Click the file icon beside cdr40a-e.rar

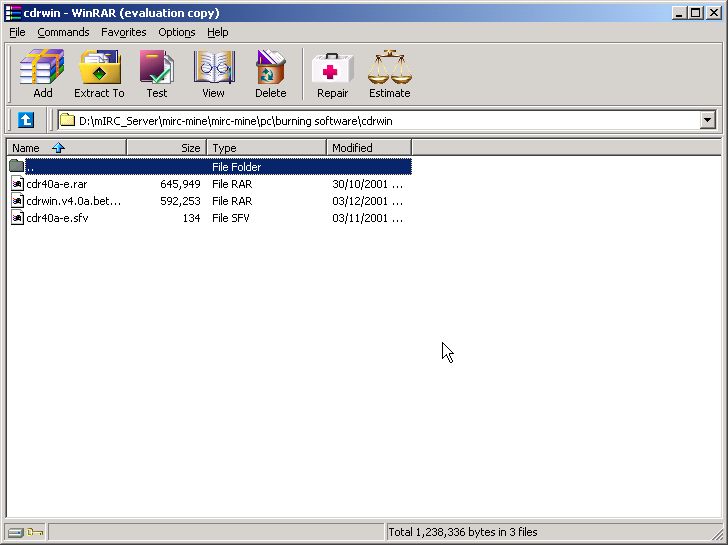[x=17, y=184]
